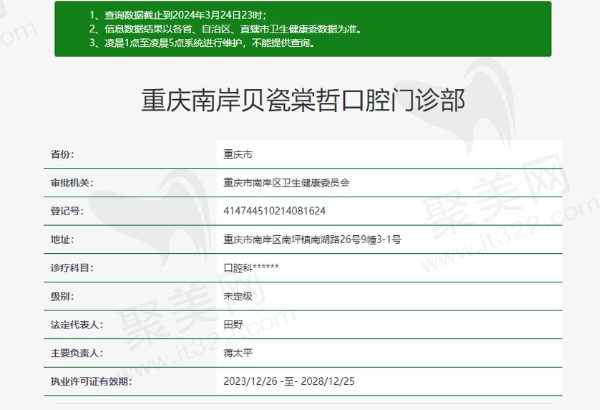Click the name 田野
The width and height of the screenshot is (600, 410).
pos(233,325)
